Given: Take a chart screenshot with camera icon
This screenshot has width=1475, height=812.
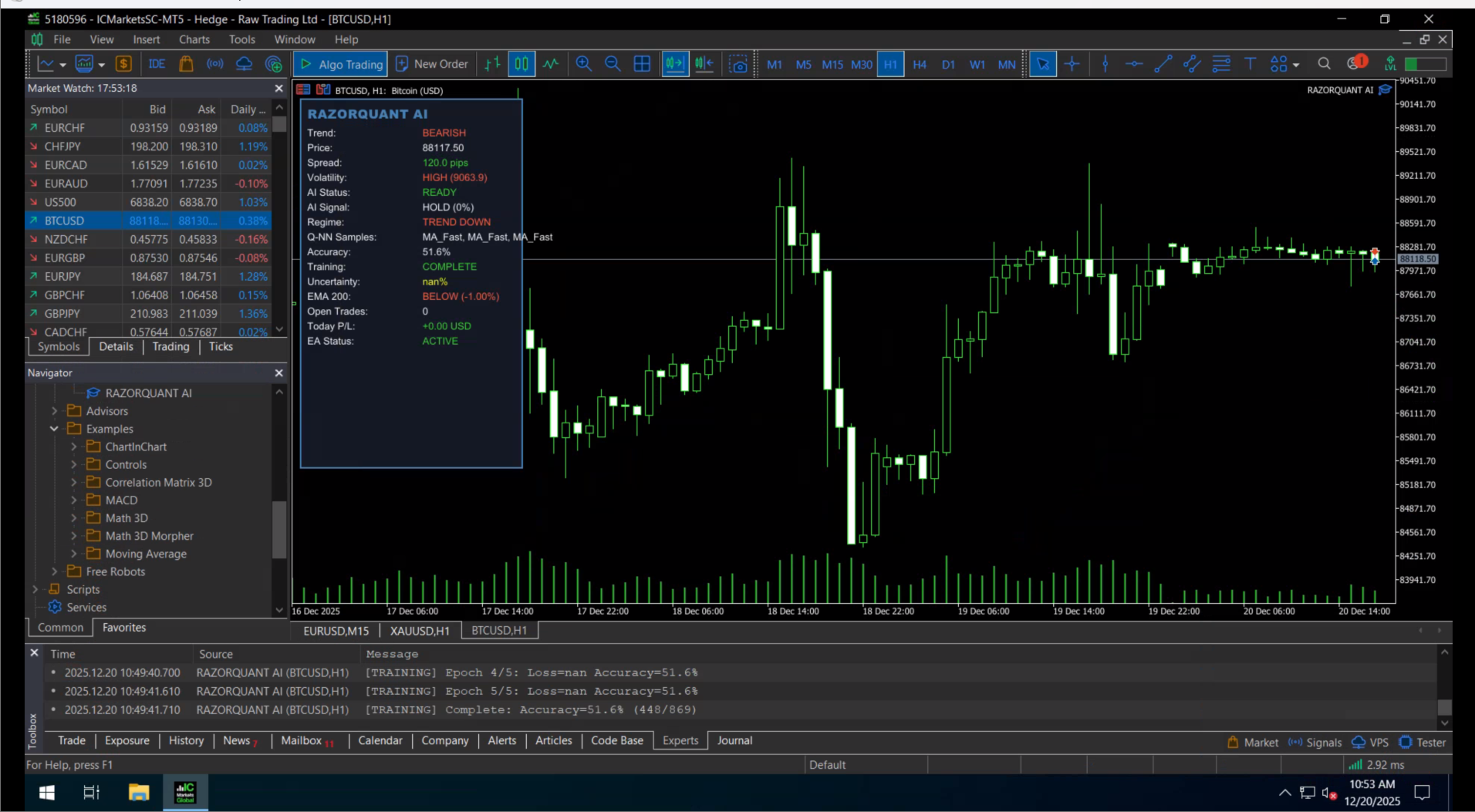Looking at the screenshot, I should [x=738, y=64].
